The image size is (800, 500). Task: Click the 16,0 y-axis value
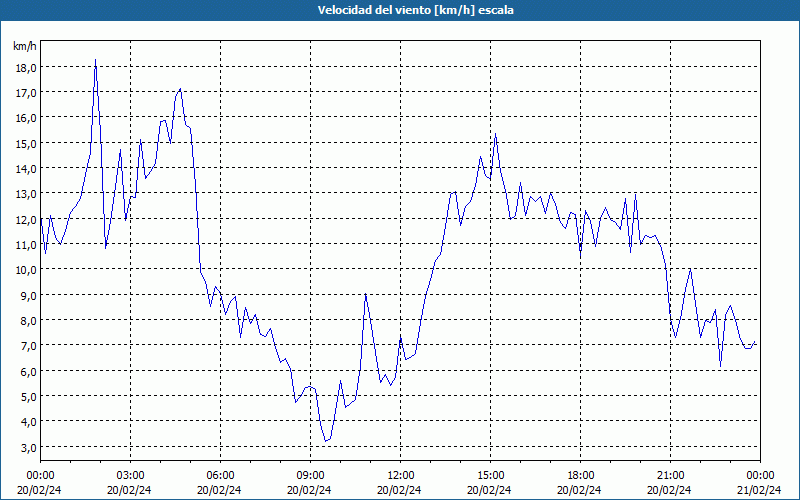[x=25, y=118]
